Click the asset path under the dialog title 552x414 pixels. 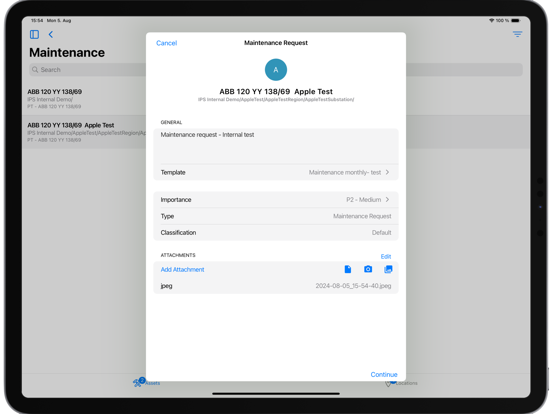click(x=276, y=100)
